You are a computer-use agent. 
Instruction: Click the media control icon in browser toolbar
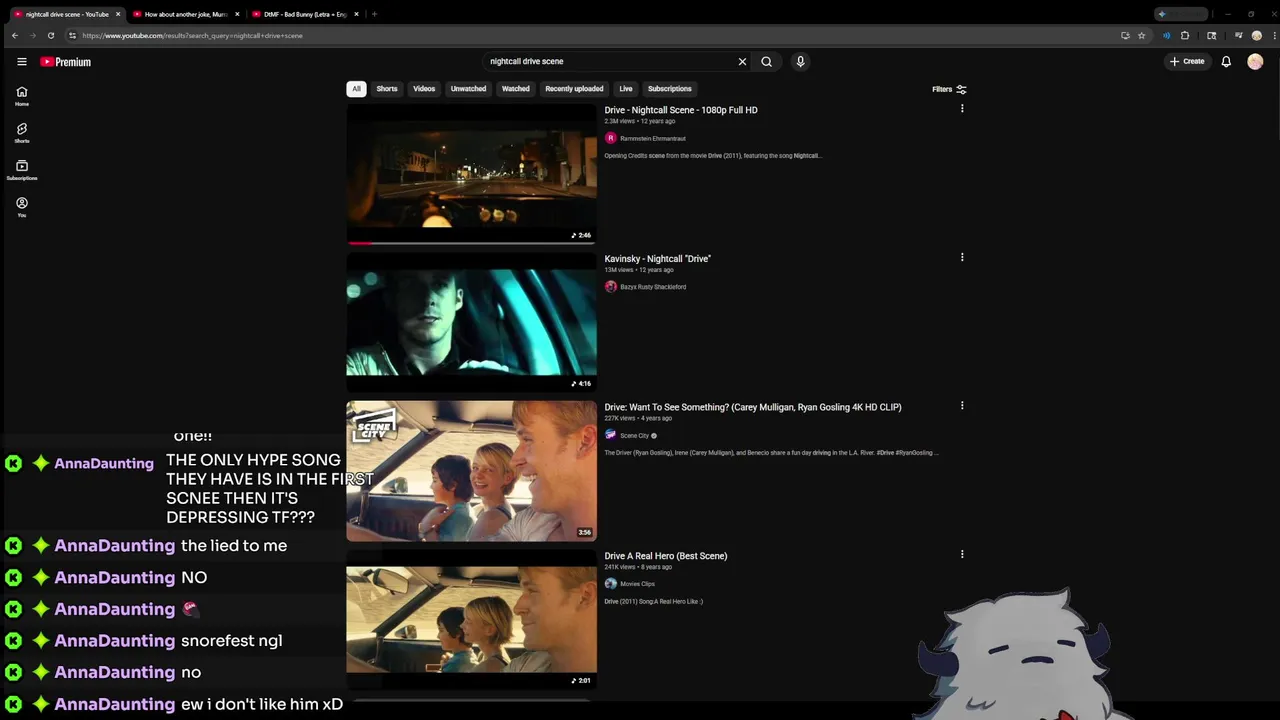(x=1238, y=35)
